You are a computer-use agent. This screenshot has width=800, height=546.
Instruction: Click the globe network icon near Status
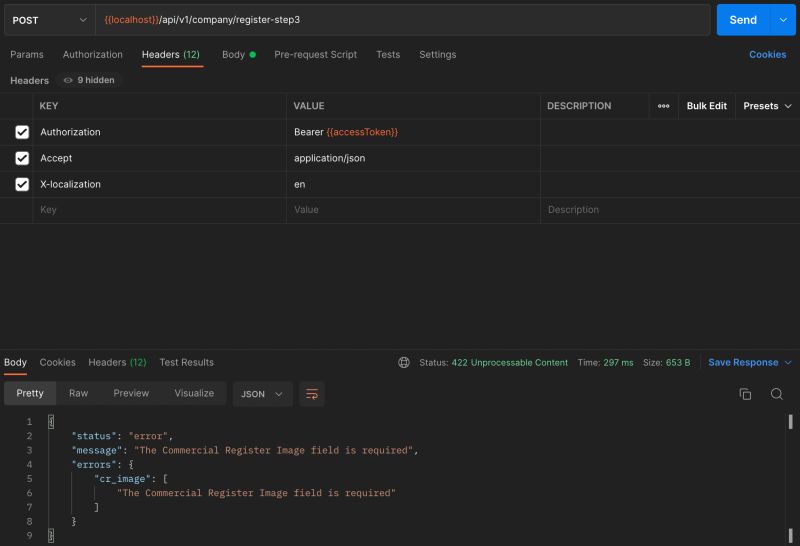pyautogui.click(x=404, y=362)
